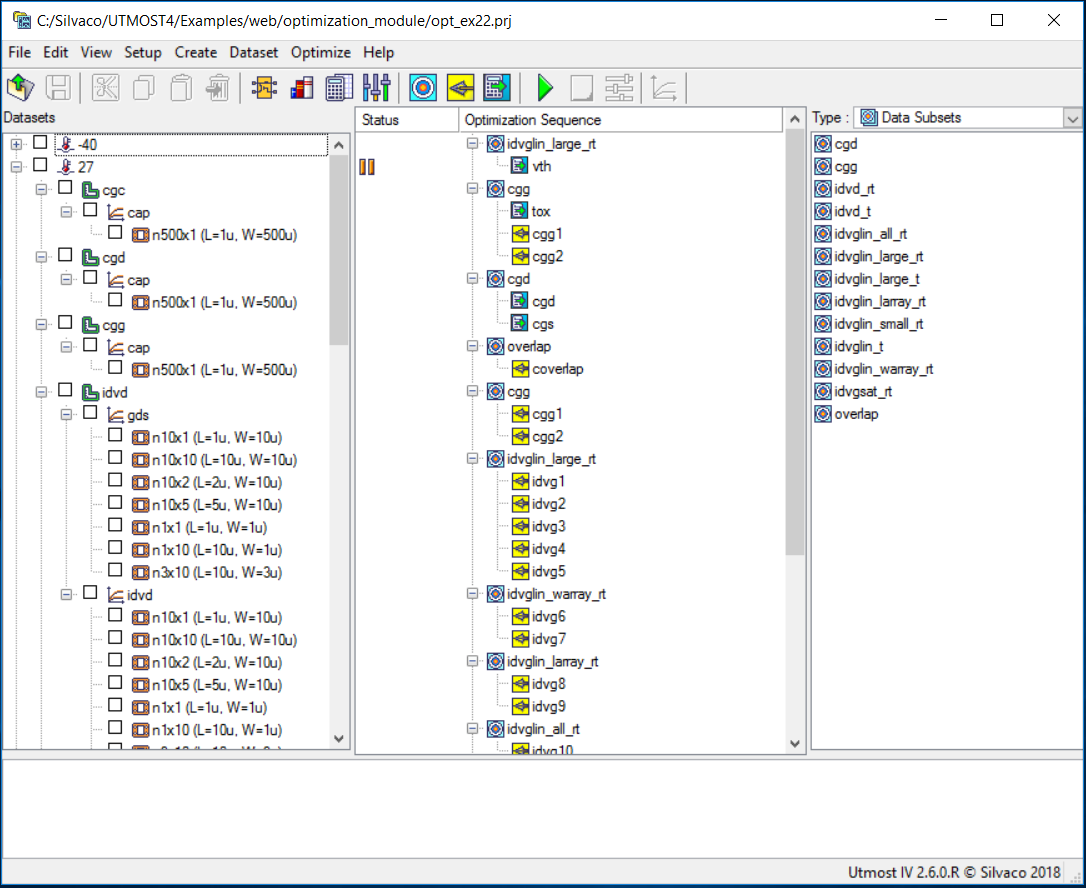
Task: Open the Setup menu
Action: click(x=143, y=53)
